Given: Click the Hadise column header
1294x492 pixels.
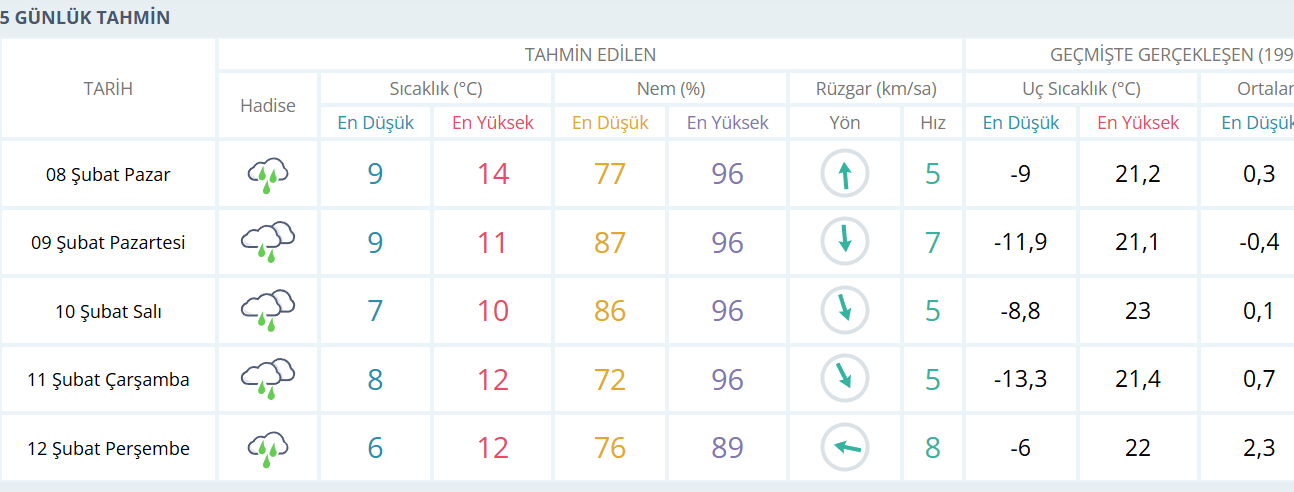Looking at the screenshot, I should tap(268, 105).
